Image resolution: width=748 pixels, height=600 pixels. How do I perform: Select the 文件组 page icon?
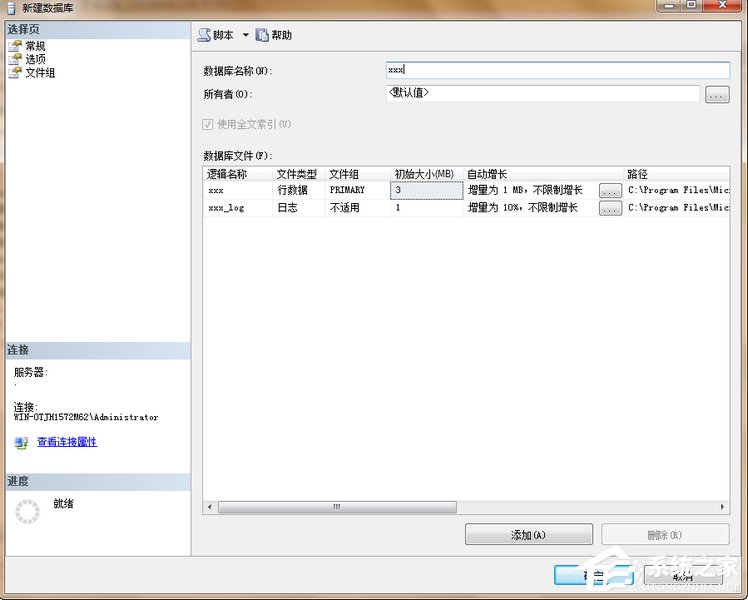(15, 72)
